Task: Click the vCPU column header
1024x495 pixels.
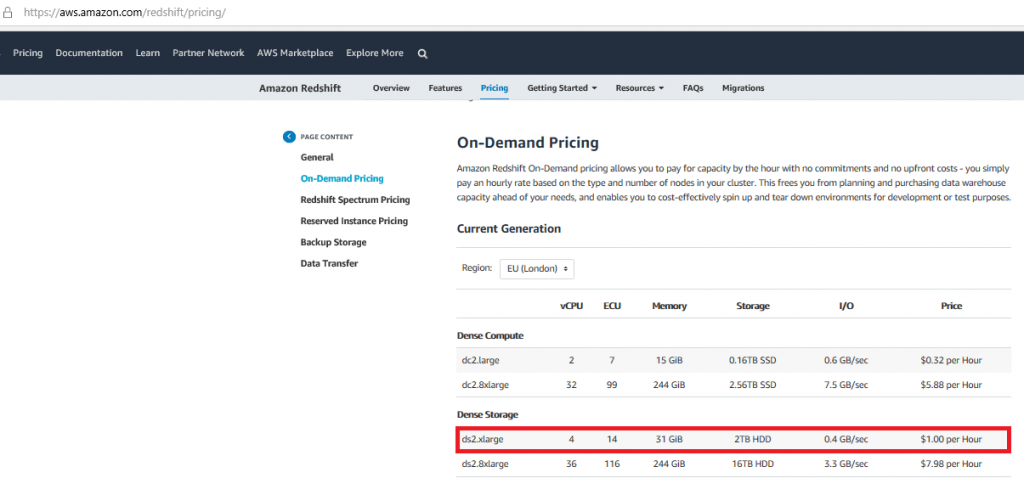Action: click(x=571, y=306)
